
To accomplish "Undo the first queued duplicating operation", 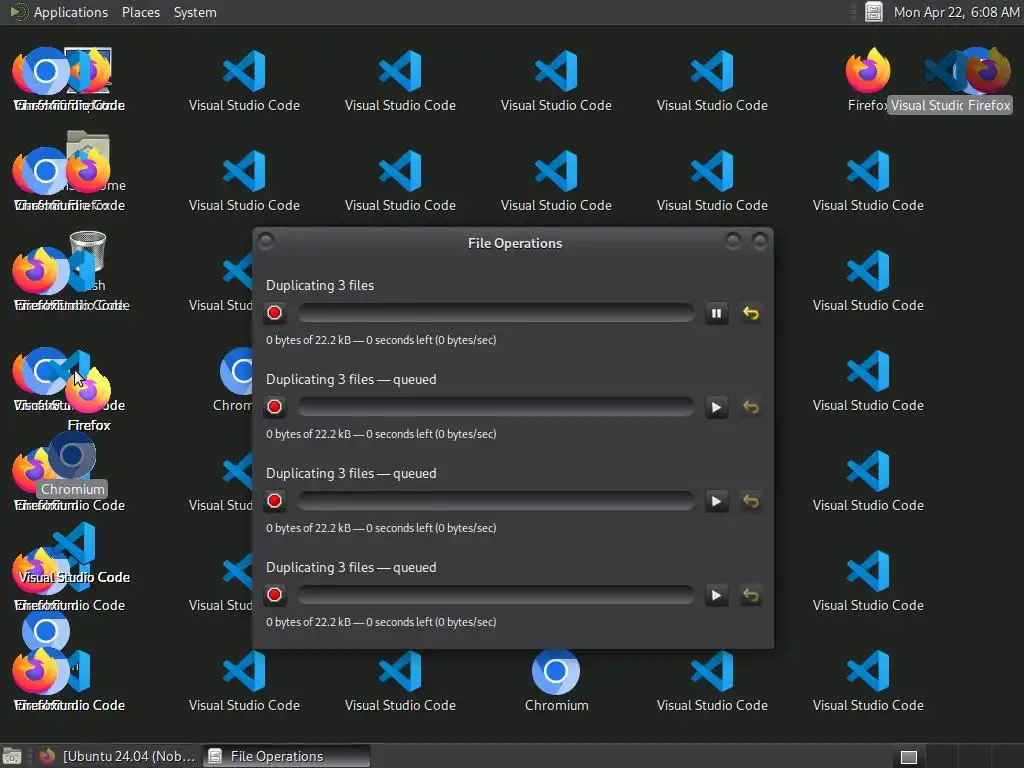I will point(751,408).
